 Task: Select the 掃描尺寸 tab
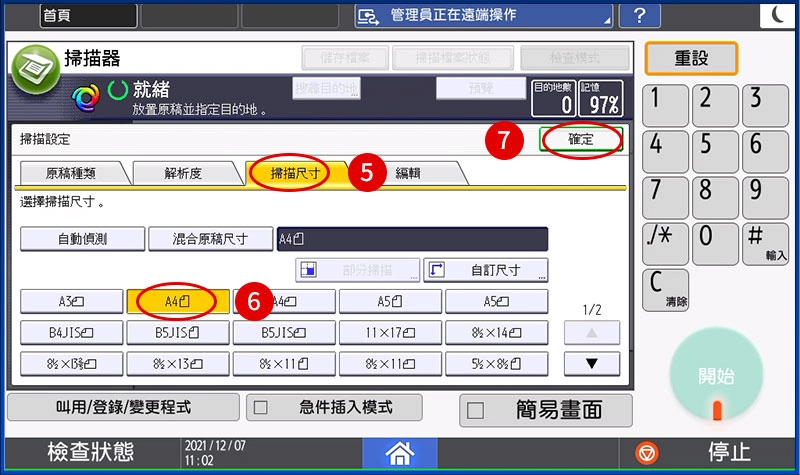[x=295, y=173]
